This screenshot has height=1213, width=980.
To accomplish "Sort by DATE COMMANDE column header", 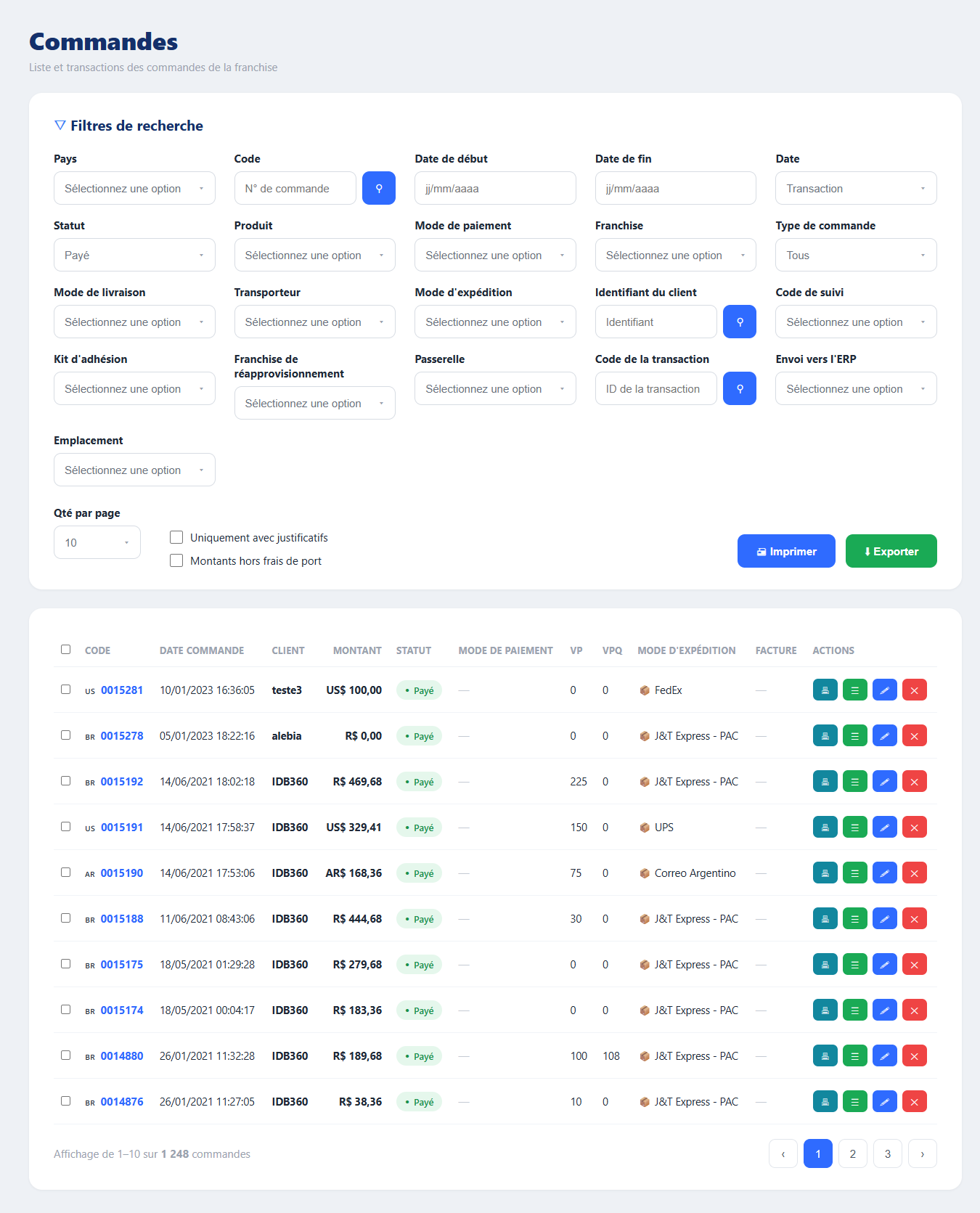I will pos(202,650).
